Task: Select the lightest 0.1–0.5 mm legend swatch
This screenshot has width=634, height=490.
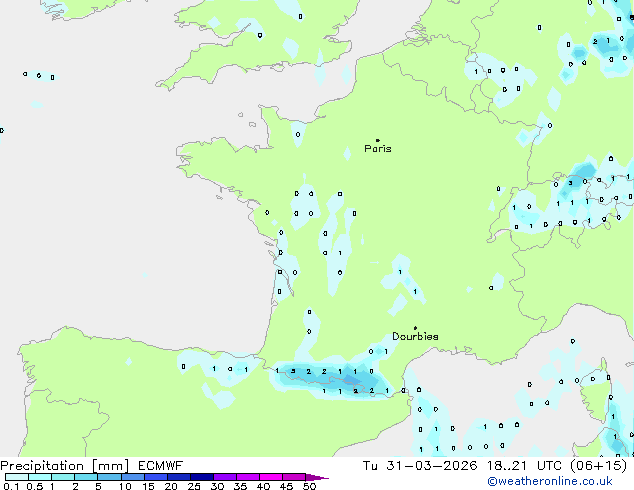Action: [x=17, y=477]
